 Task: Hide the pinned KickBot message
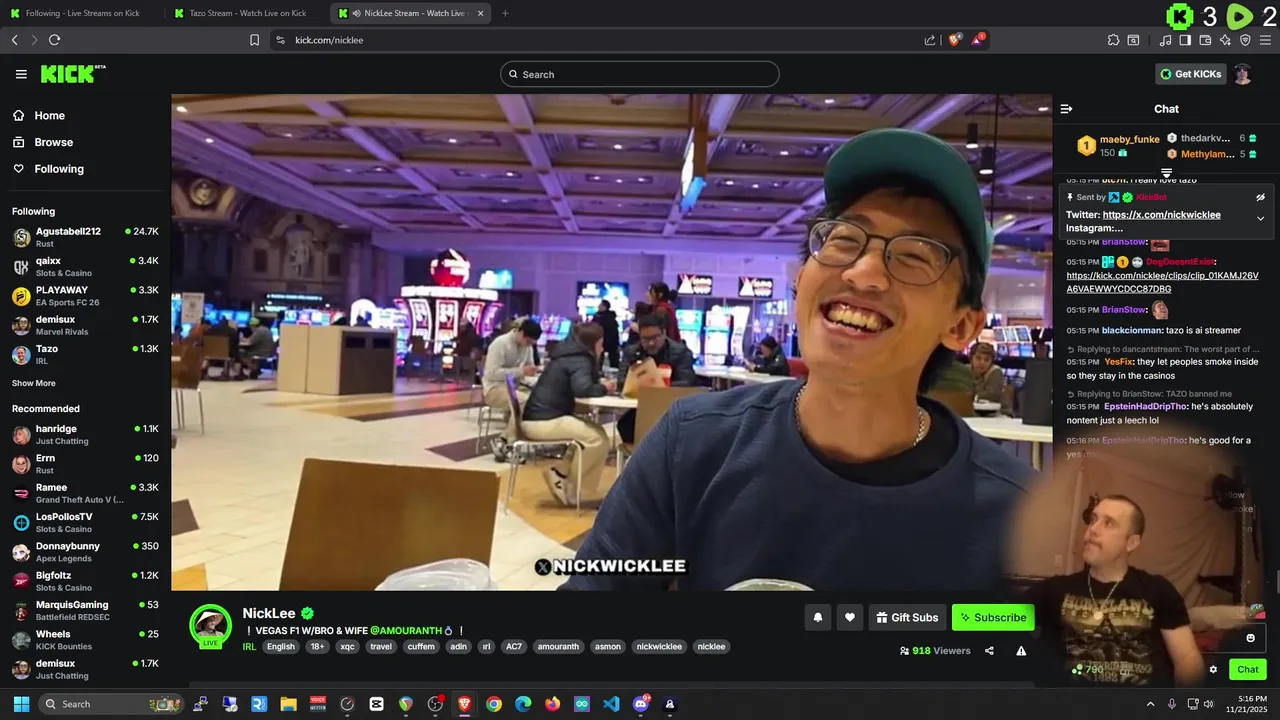1260,197
